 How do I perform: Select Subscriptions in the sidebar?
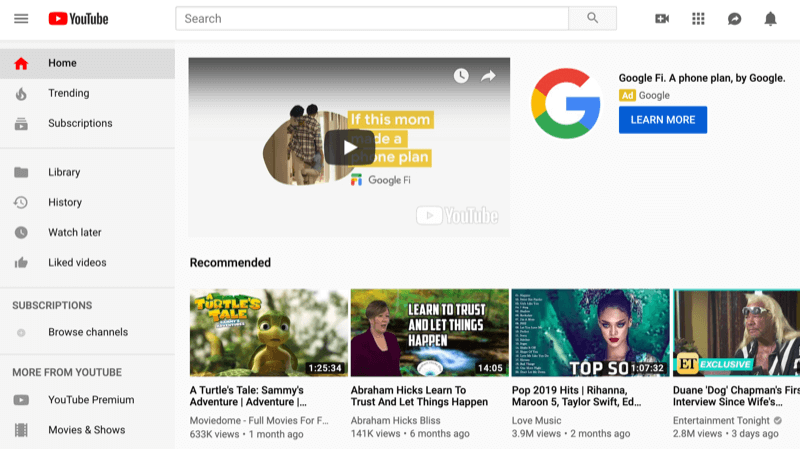pyautogui.click(x=87, y=123)
